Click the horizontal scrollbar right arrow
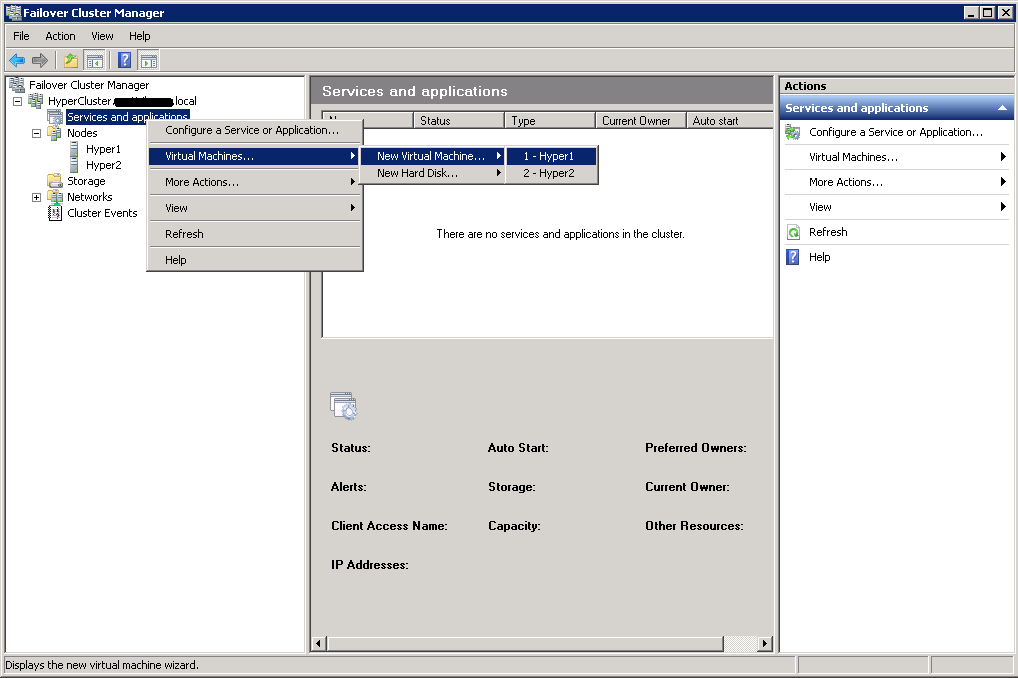1018x678 pixels. click(765, 643)
